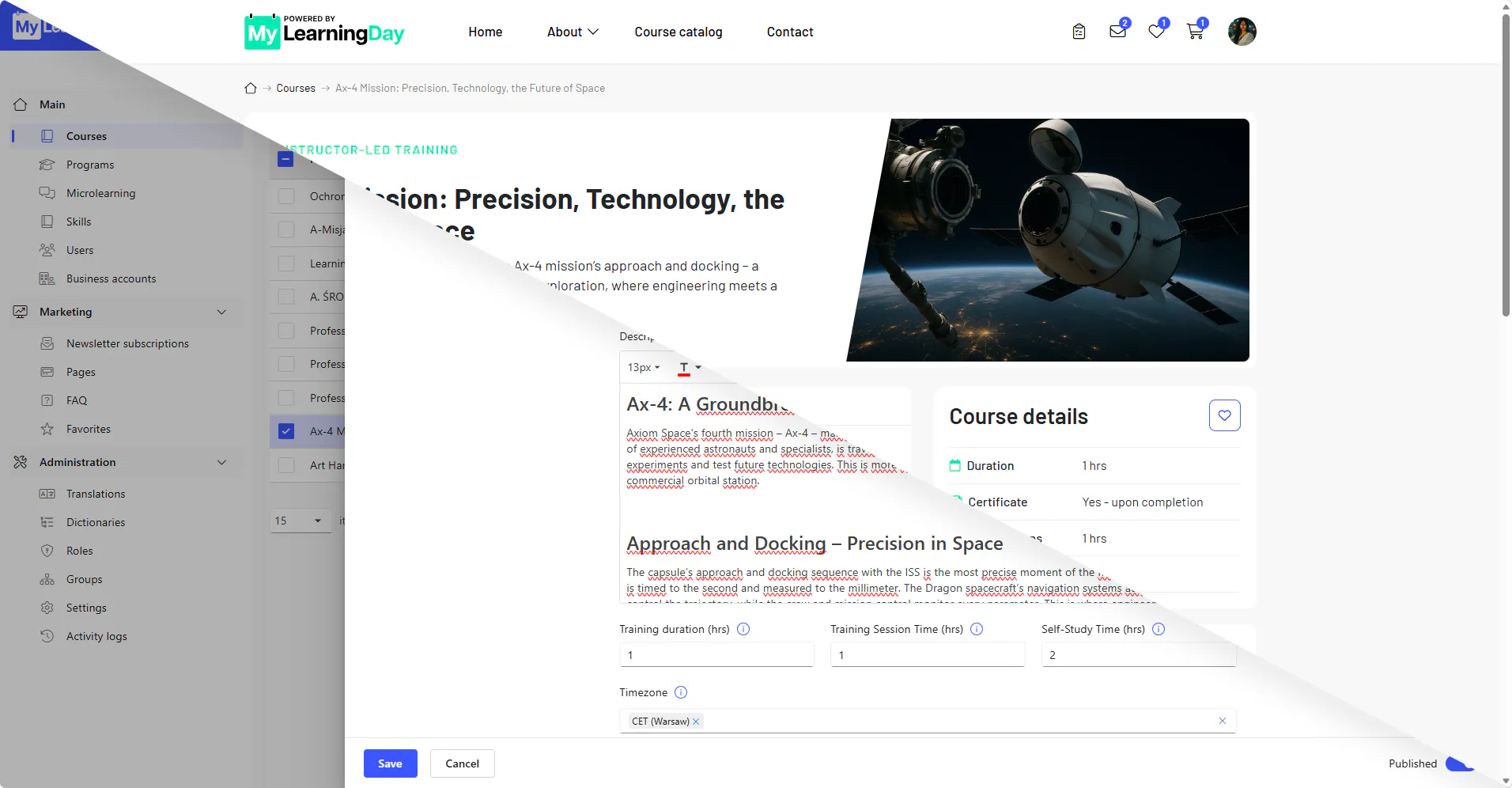Viewport: 1512px width, 788px height.
Task: Click the Courses breadcrumb link
Action: coord(295,88)
